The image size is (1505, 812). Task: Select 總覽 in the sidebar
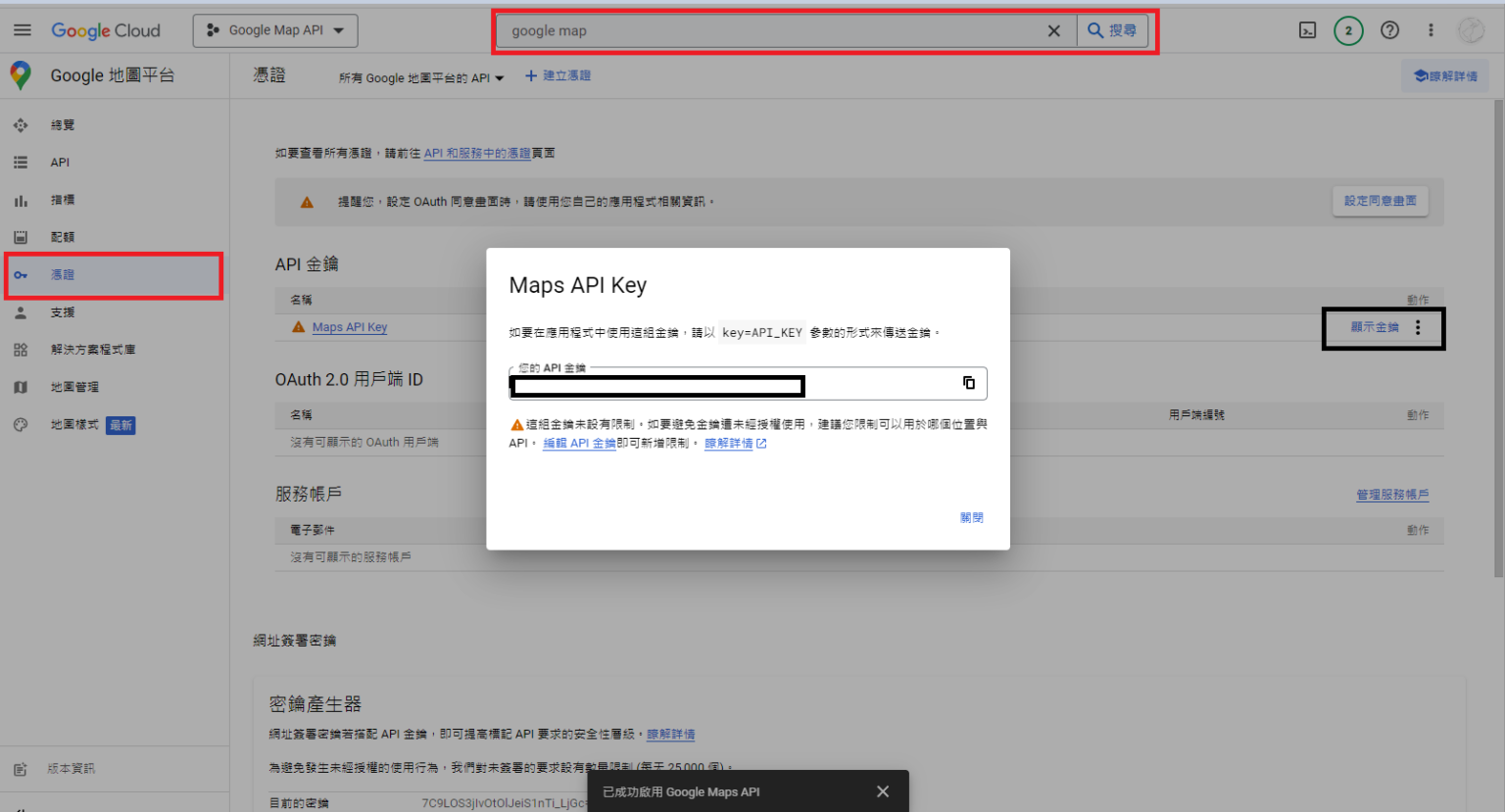62,124
